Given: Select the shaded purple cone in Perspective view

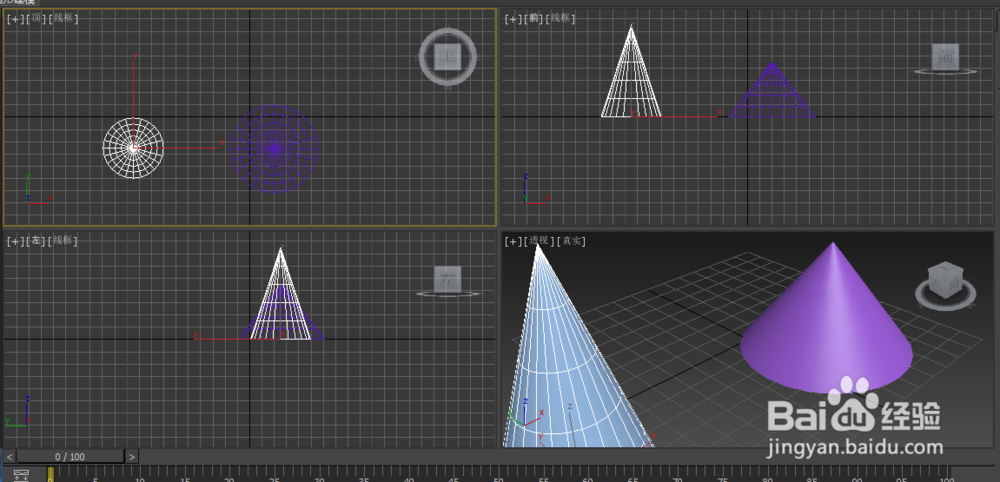Looking at the screenshot, I should 827,325.
